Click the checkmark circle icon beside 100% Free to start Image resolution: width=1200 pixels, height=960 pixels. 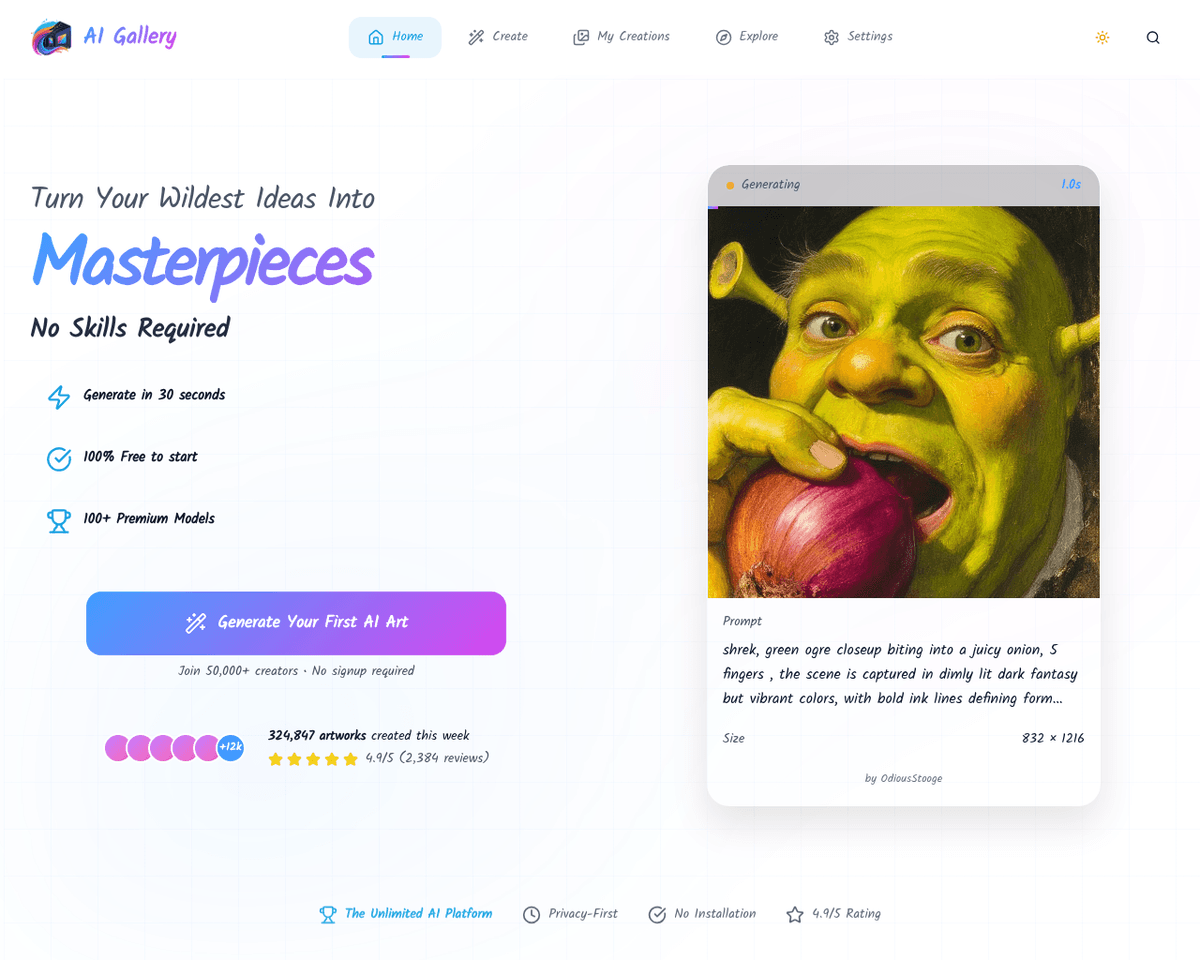(59, 458)
